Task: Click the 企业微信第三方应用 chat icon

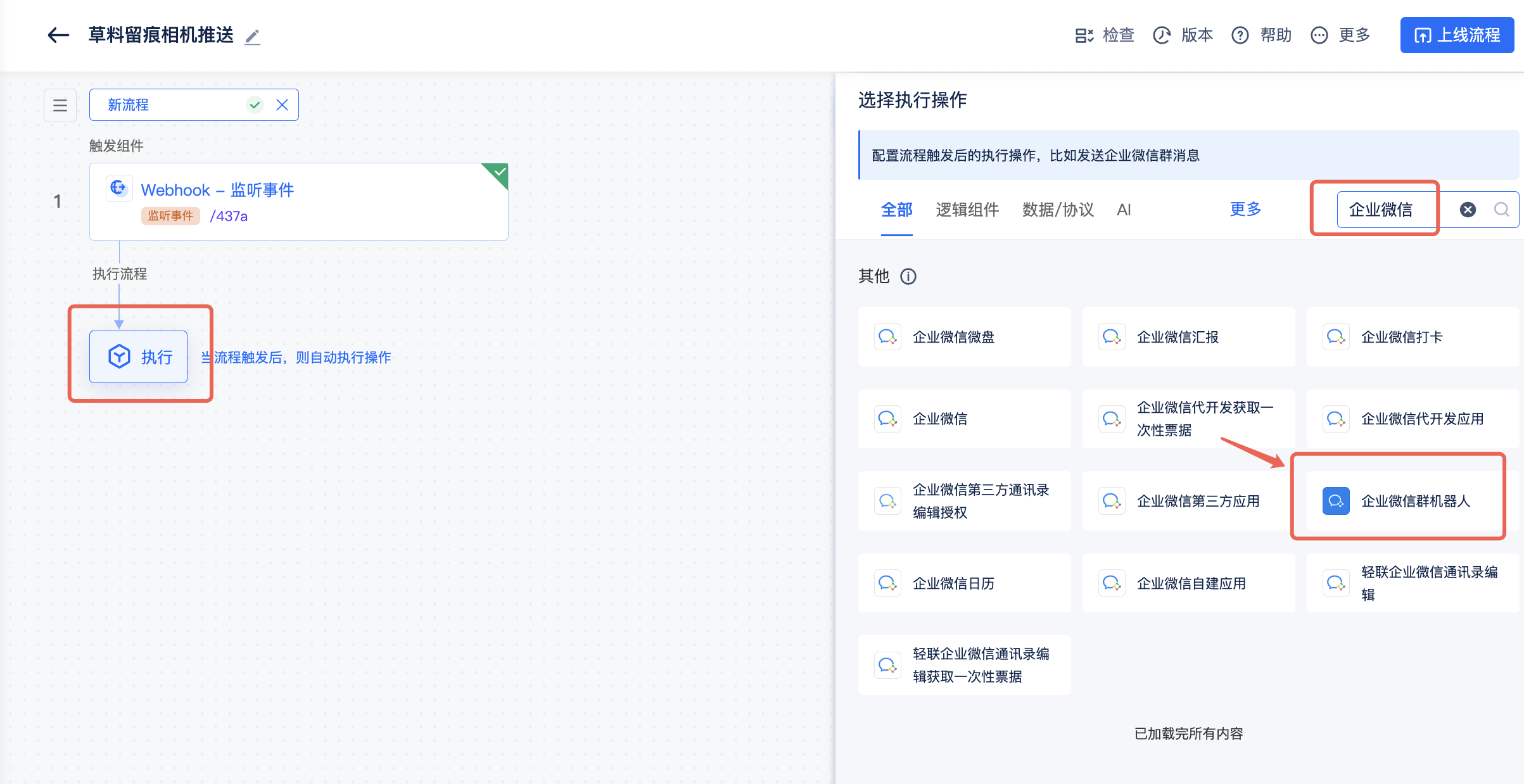Action: [x=1112, y=501]
